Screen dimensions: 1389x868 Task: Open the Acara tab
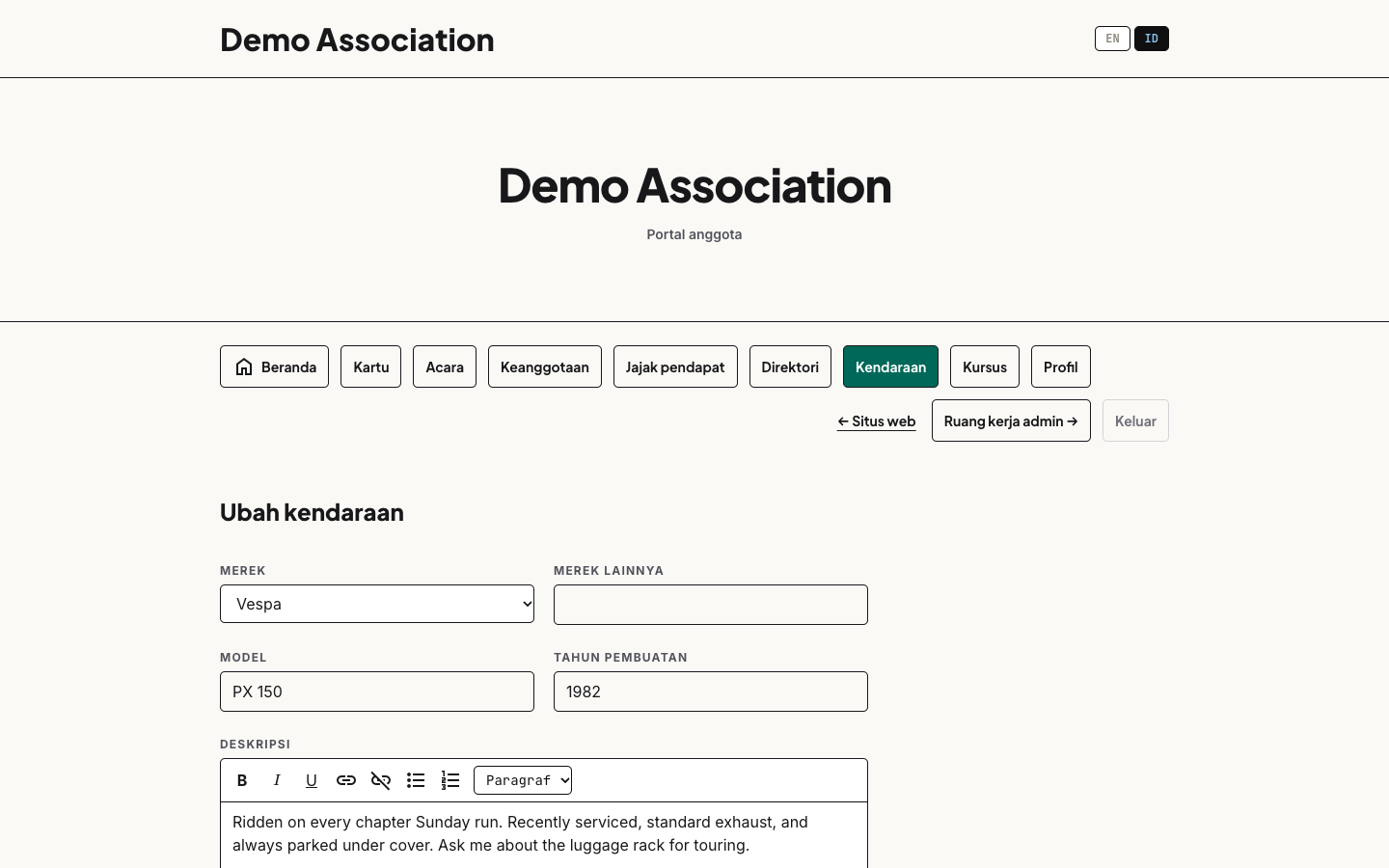point(445,366)
